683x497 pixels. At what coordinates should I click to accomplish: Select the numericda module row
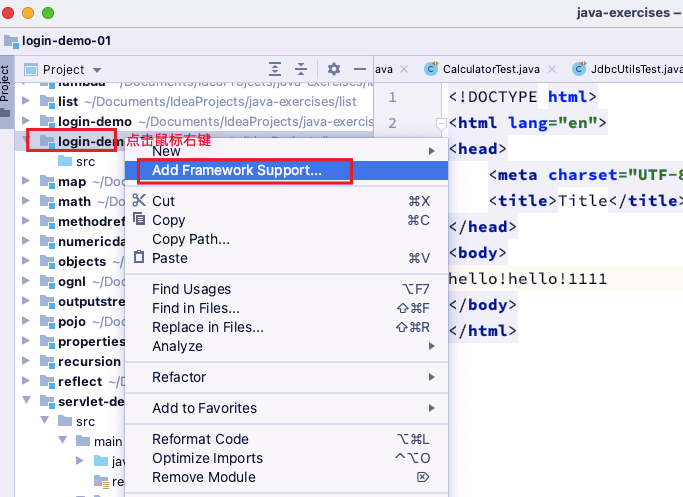click(70, 241)
